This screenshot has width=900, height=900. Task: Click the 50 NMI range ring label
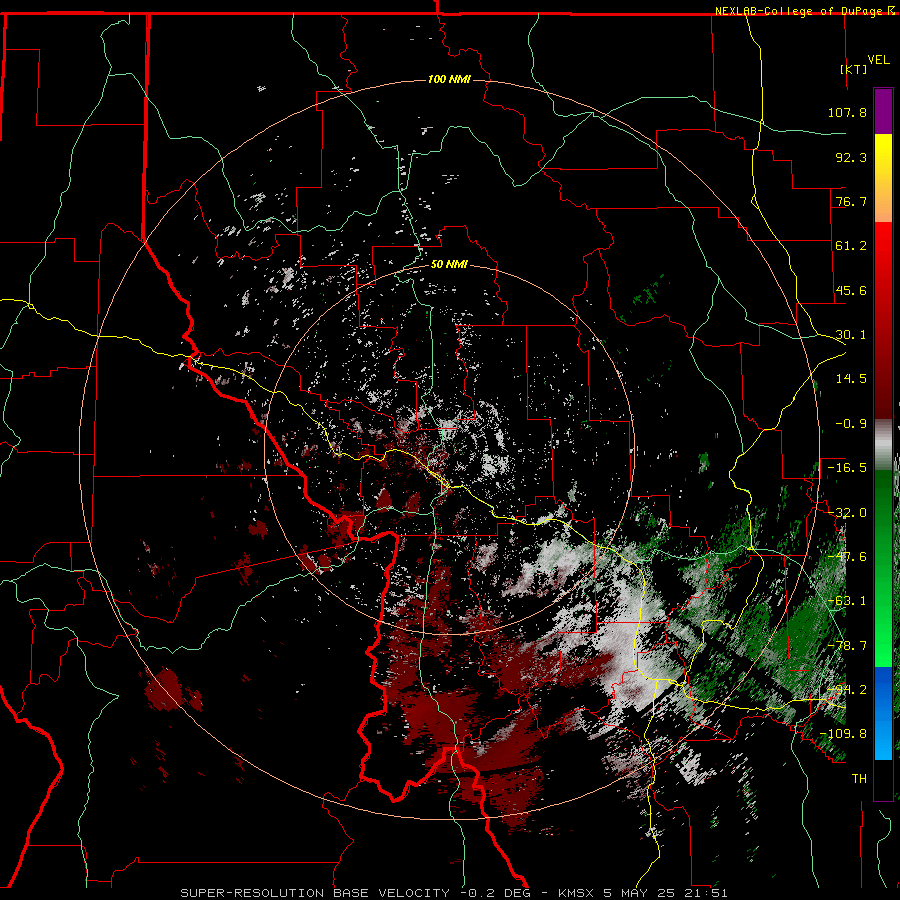tap(449, 265)
